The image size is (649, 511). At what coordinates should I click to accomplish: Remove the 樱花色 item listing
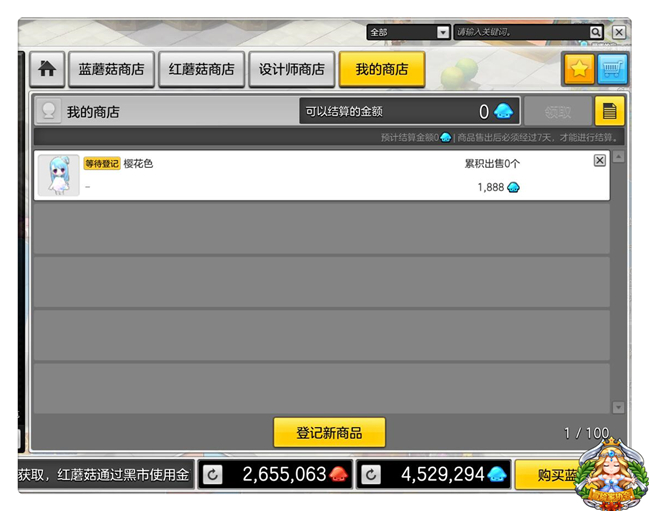pos(600,160)
